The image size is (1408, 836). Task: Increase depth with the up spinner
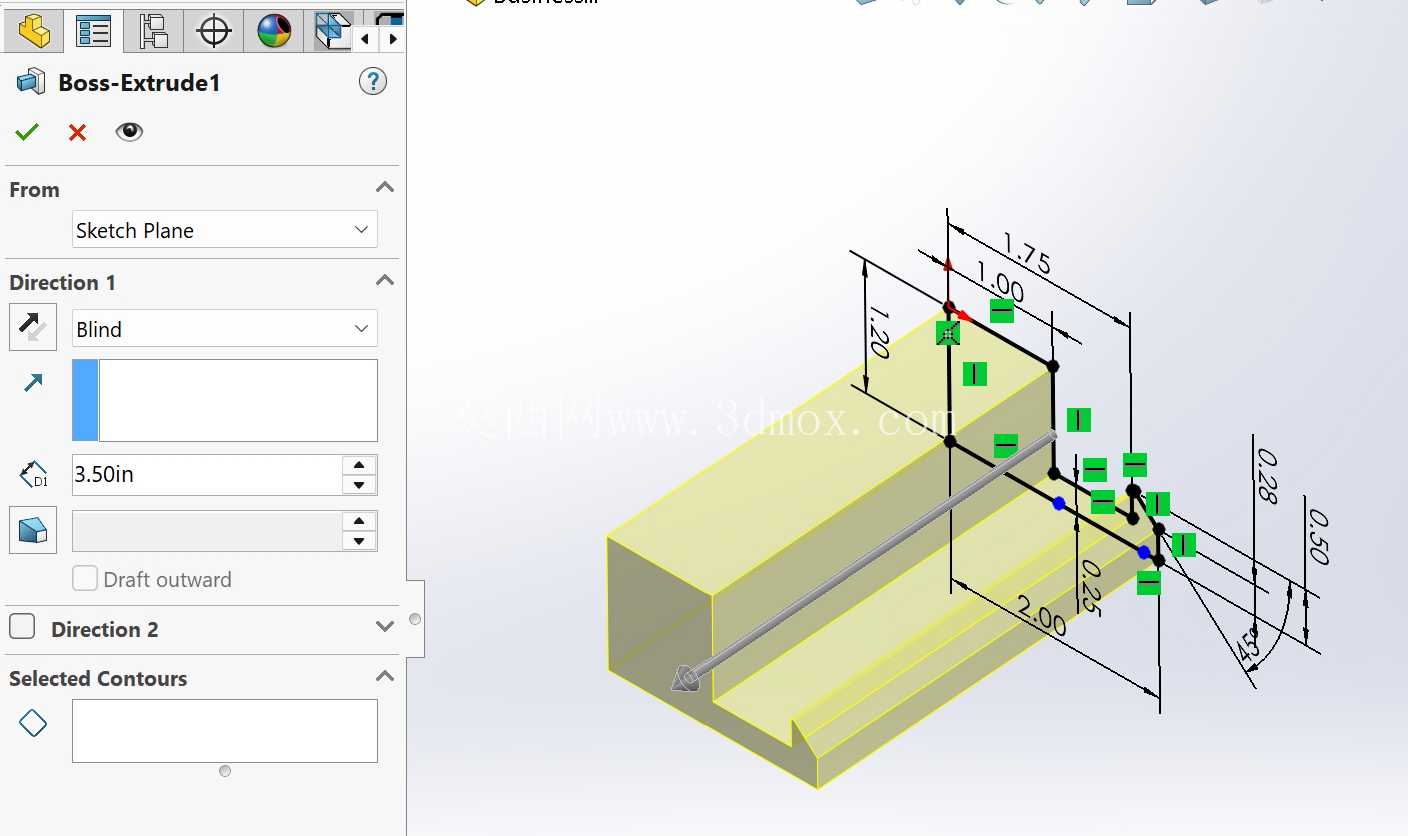point(359,465)
